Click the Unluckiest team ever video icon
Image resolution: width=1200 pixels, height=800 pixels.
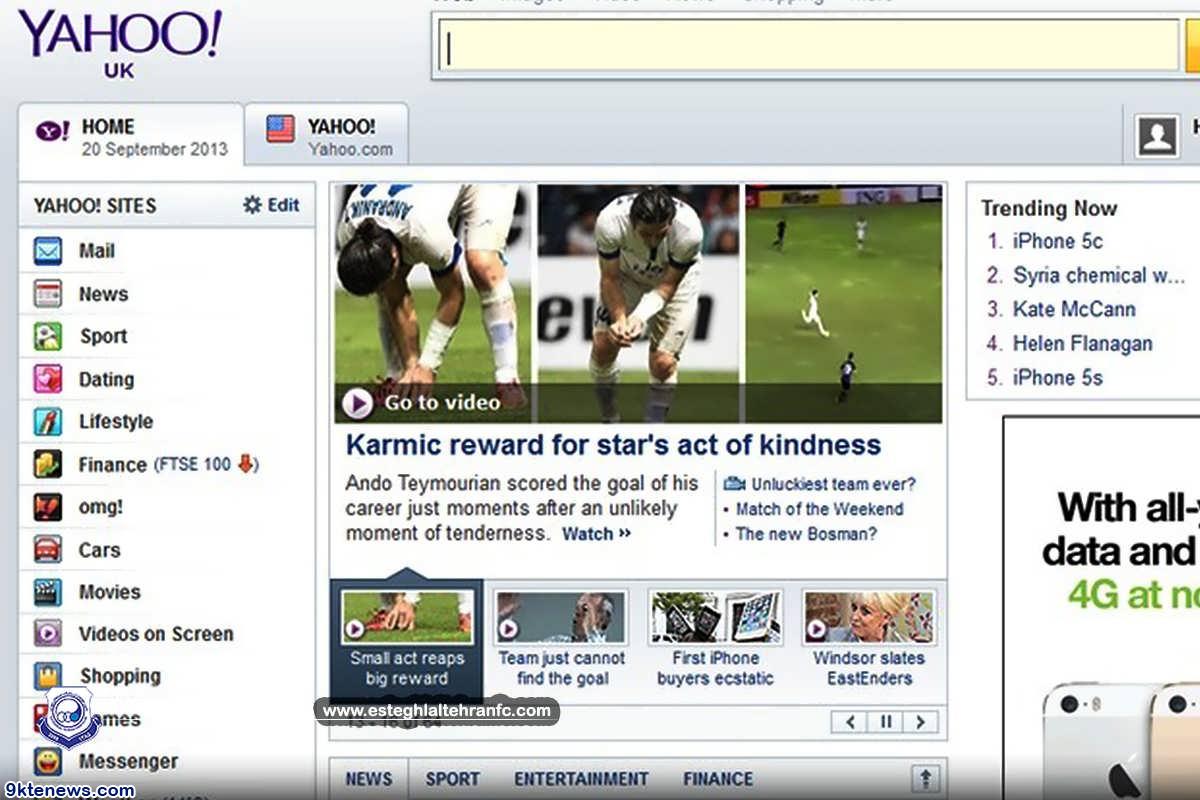point(735,484)
